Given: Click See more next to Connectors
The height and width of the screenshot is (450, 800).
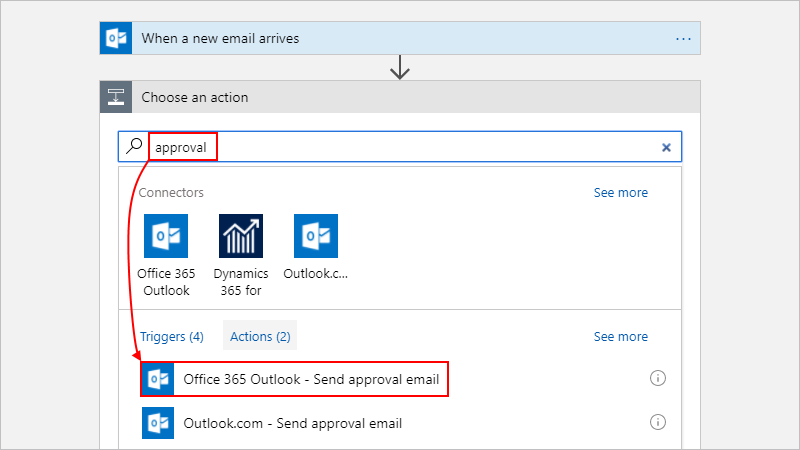Looking at the screenshot, I should pyautogui.click(x=620, y=192).
